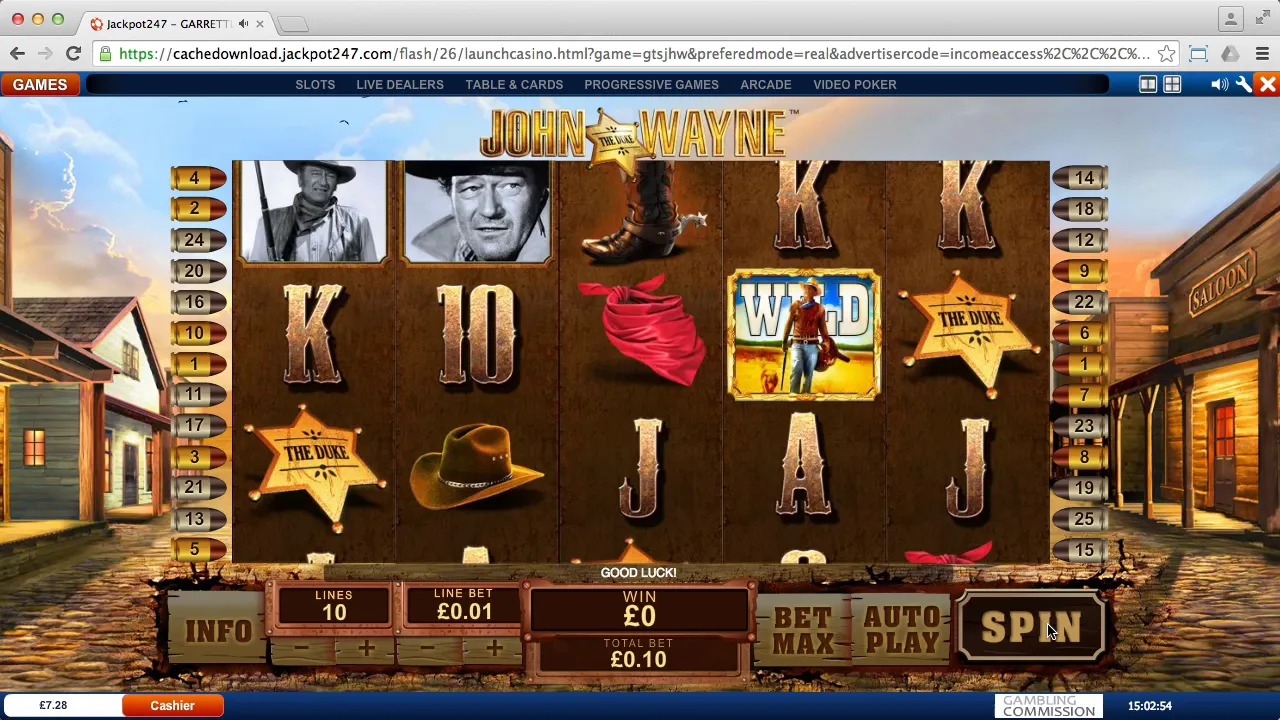
Task: Open ARCADE category
Action: pyautogui.click(x=766, y=85)
